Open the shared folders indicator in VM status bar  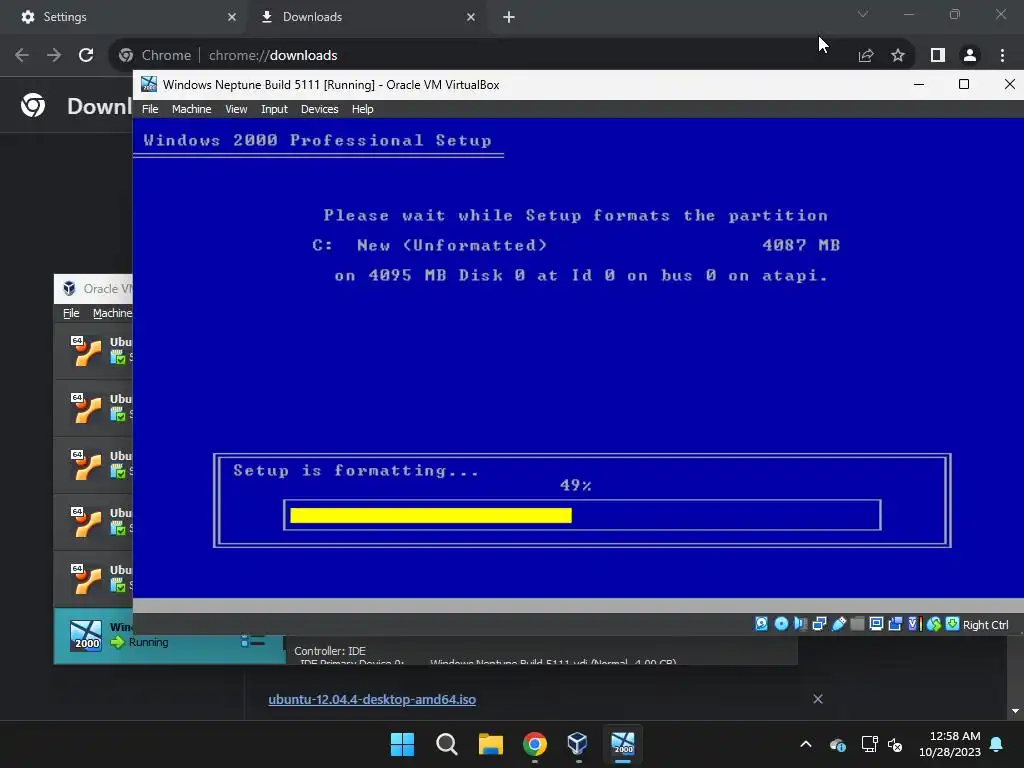pos(857,624)
